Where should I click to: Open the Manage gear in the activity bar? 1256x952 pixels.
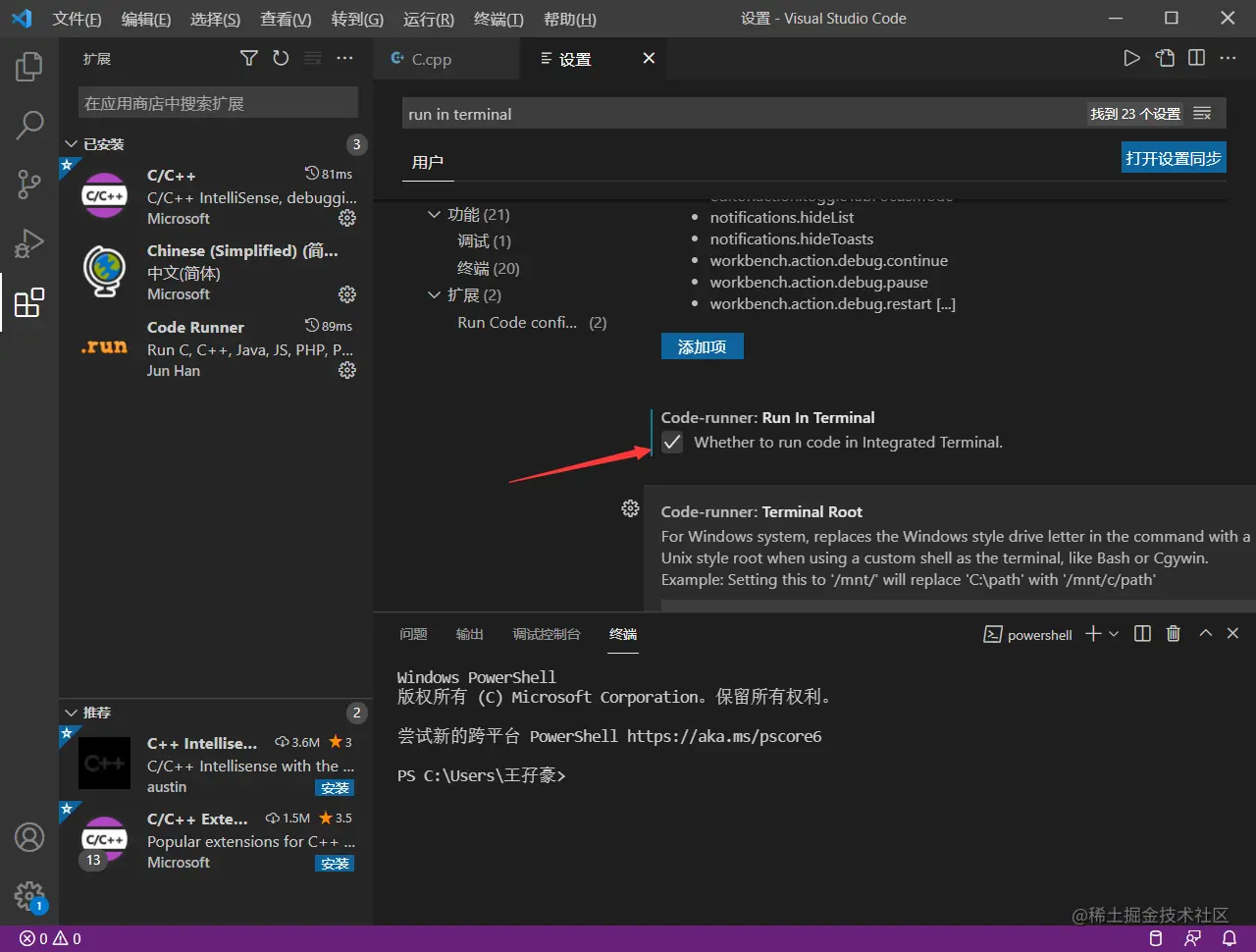(29, 895)
